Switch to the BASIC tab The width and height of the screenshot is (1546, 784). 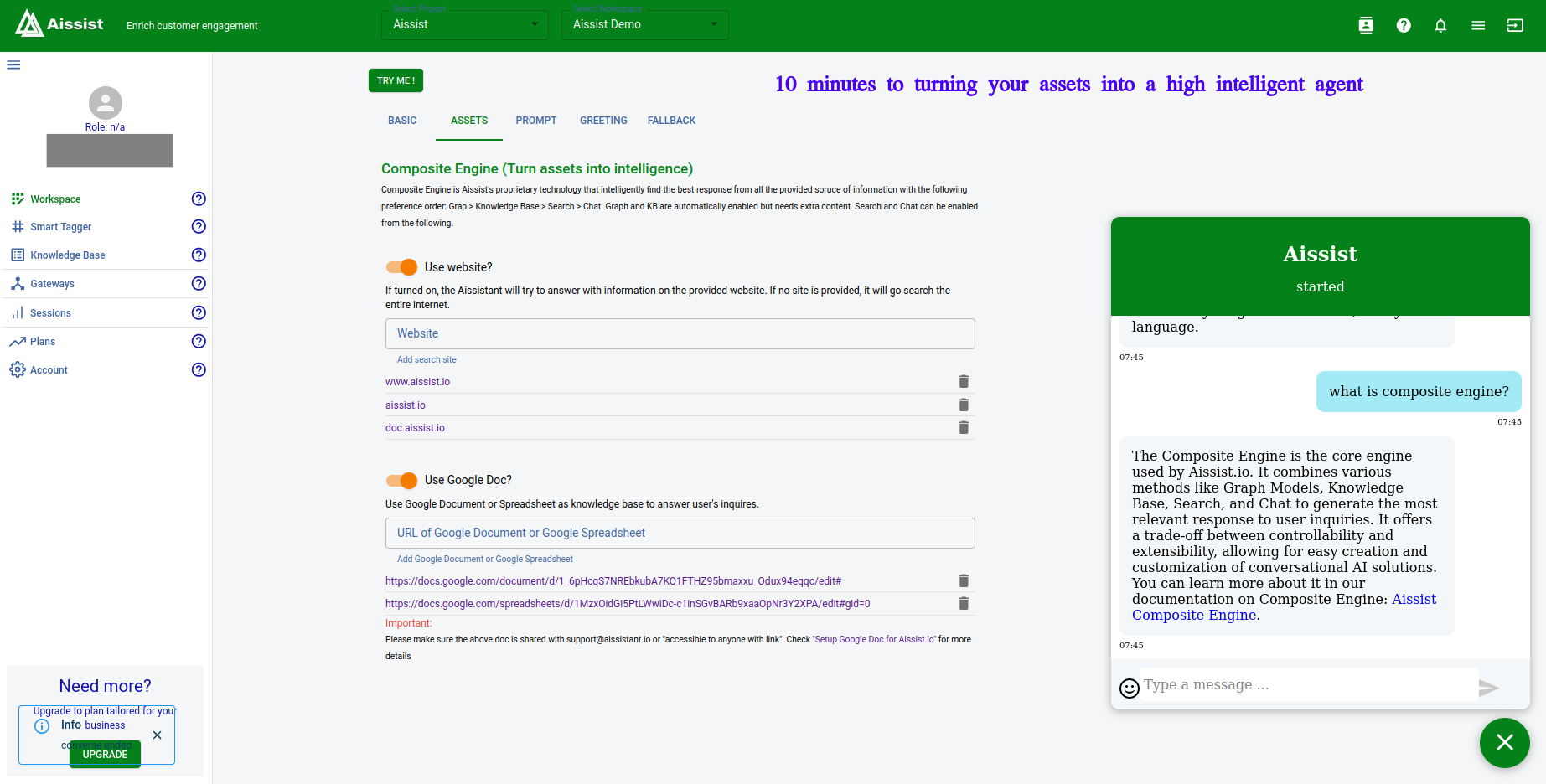point(402,121)
